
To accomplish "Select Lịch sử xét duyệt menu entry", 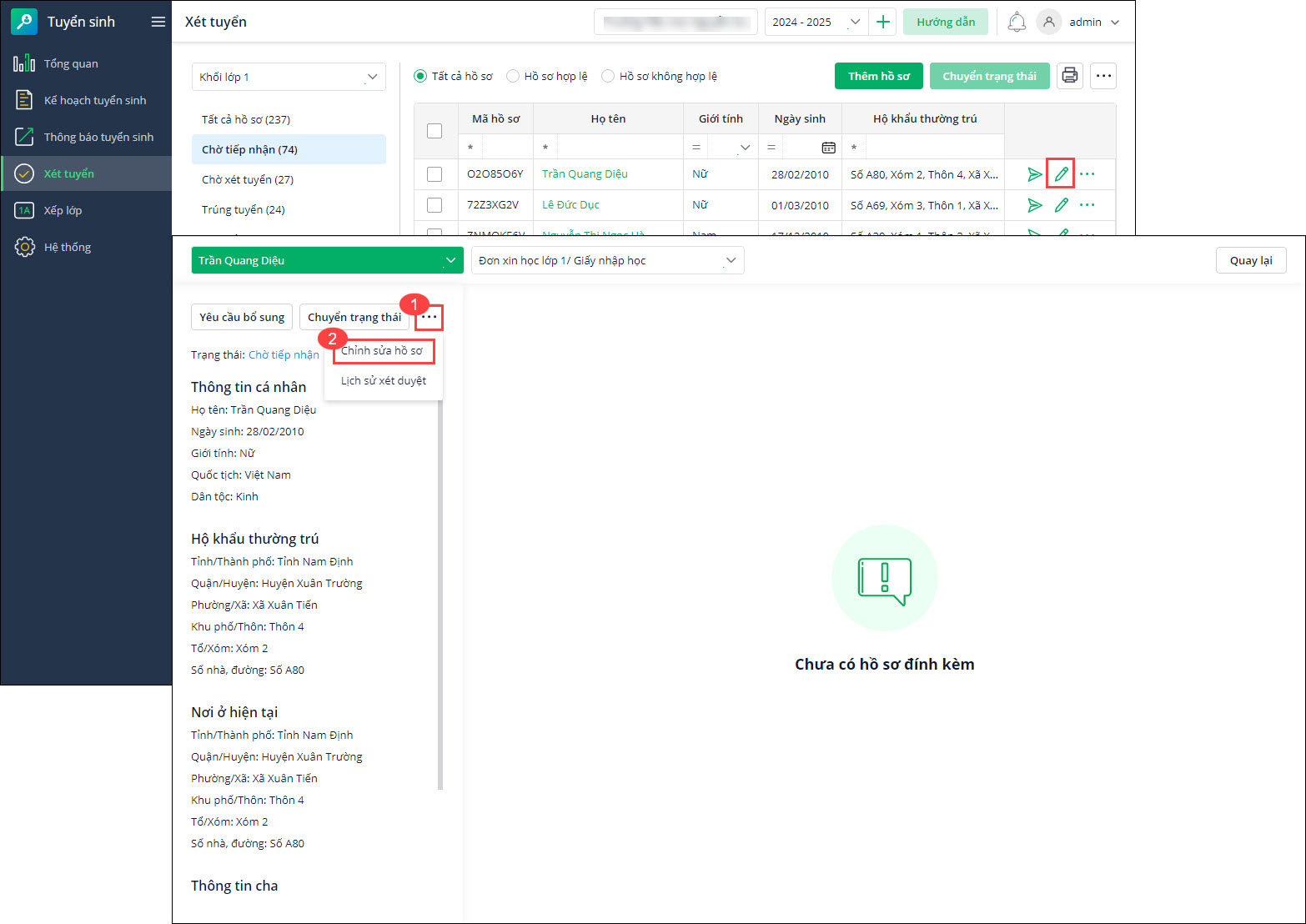I will click(384, 380).
